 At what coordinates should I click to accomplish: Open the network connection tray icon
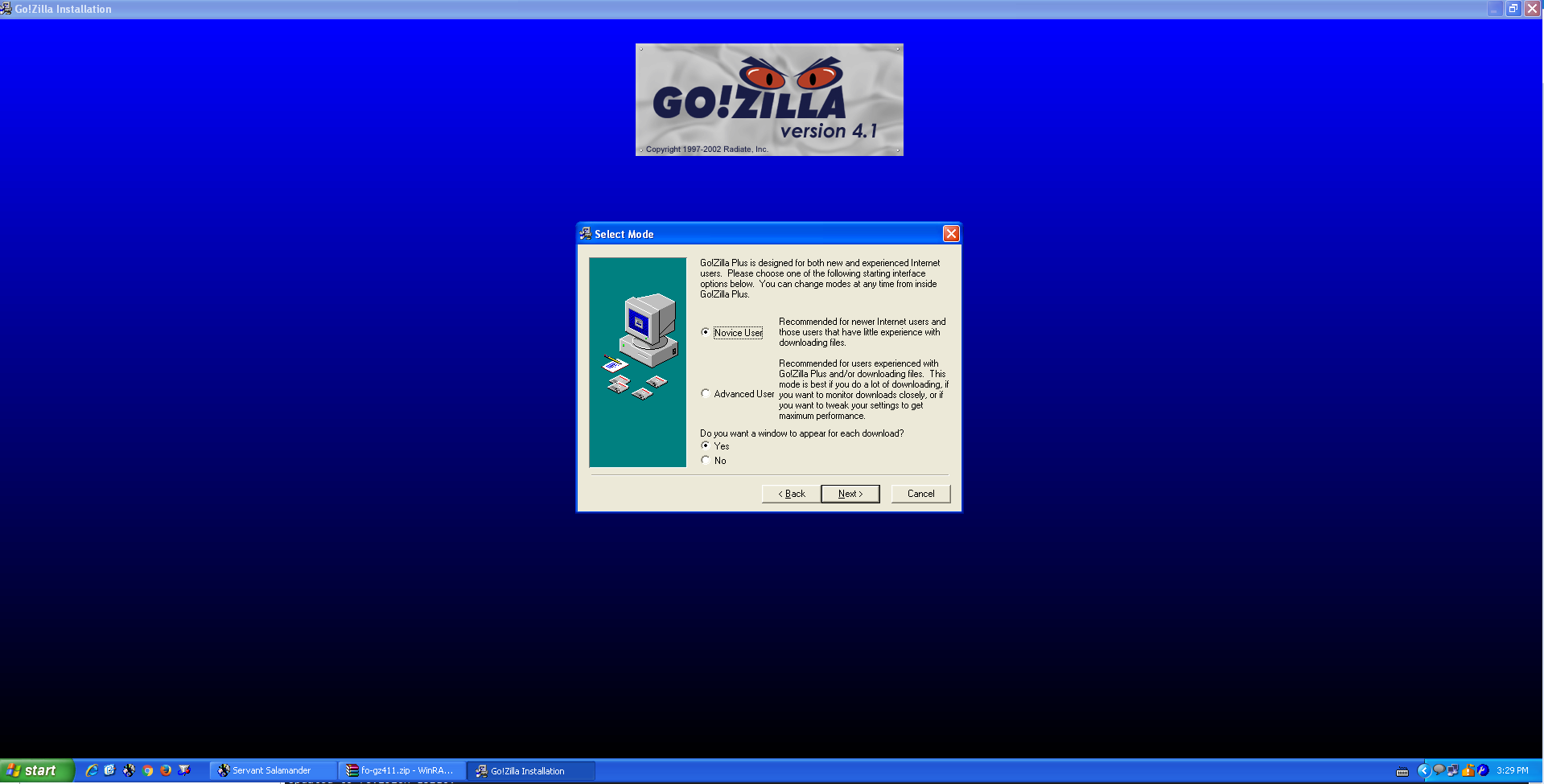pos(1453,770)
